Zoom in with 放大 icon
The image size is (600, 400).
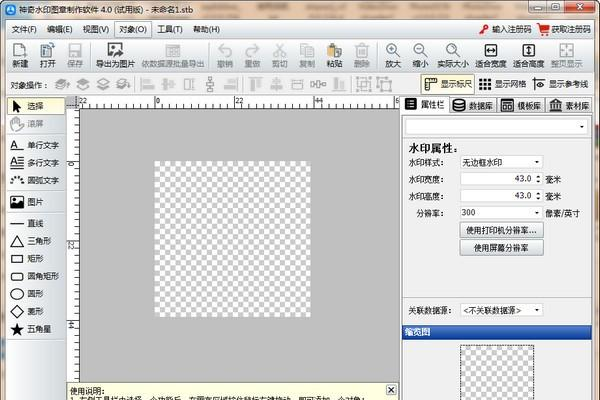pos(393,56)
